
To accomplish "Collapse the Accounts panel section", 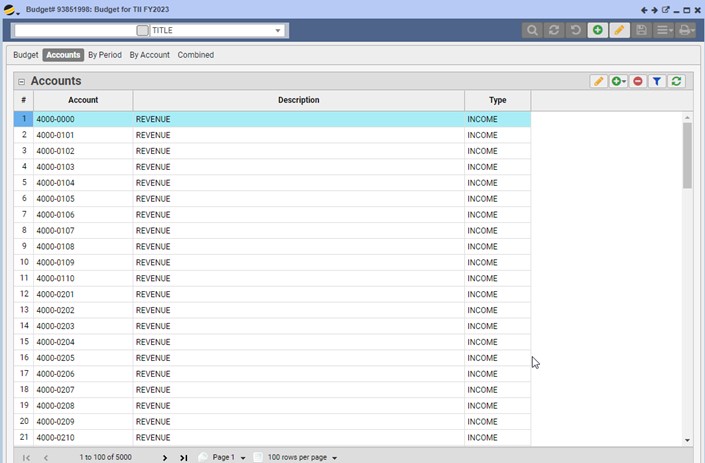I will pos(22,82).
